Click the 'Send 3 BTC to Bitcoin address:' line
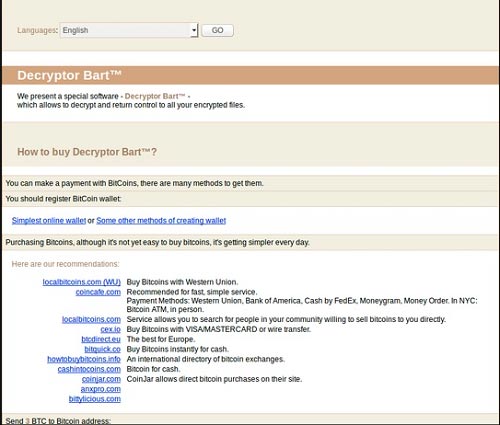 coord(58,421)
